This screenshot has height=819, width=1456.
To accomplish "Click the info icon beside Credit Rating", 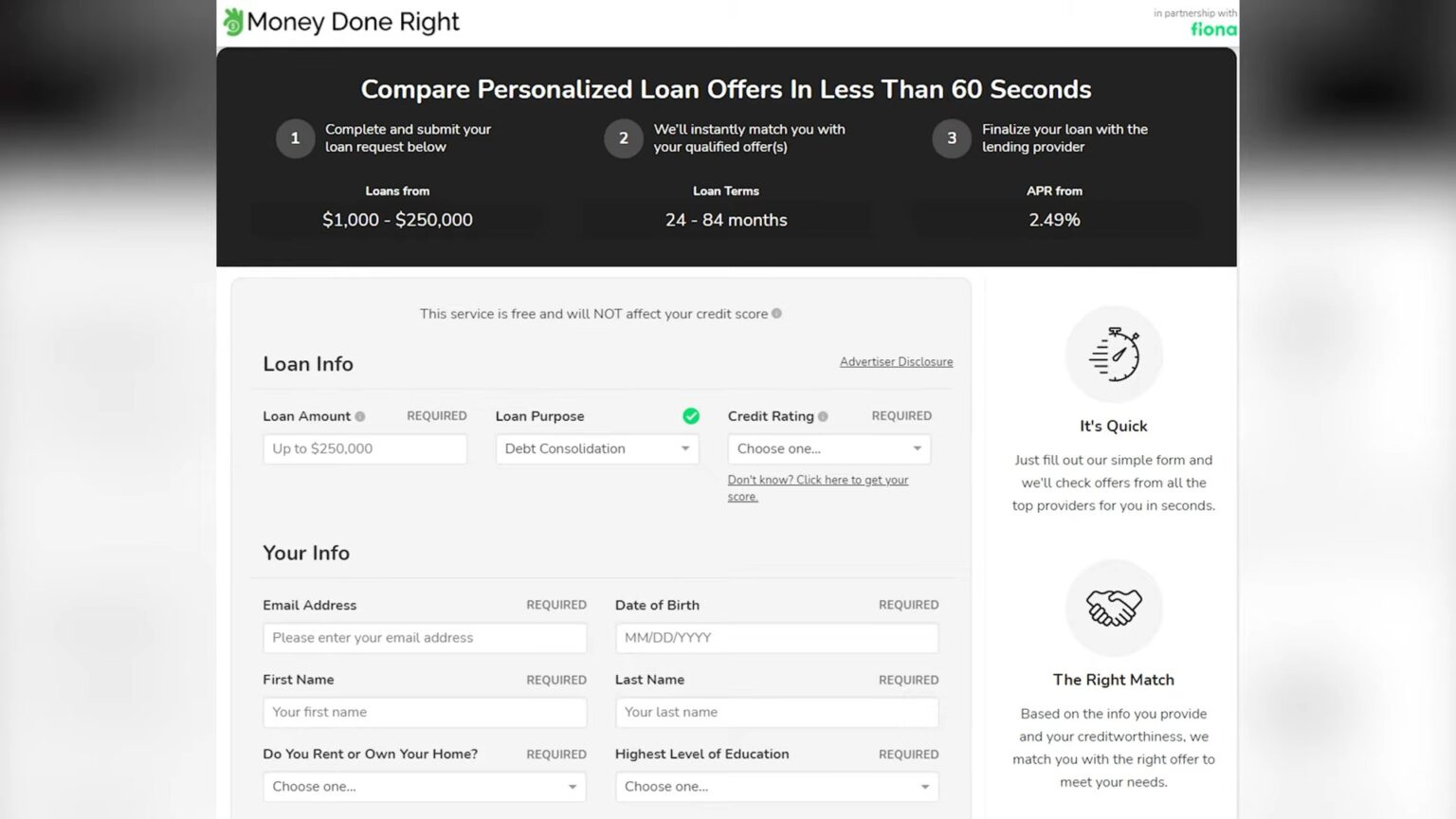I will click(x=823, y=415).
